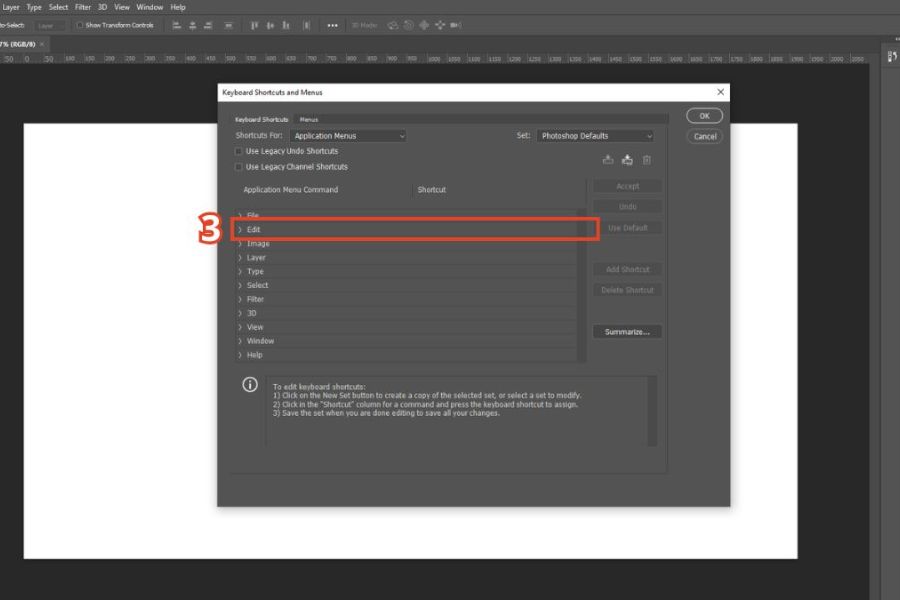The height and width of the screenshot is (600, 900).
Task: Click the align horizontal centers icon
Action: click(x=192, y=25)
